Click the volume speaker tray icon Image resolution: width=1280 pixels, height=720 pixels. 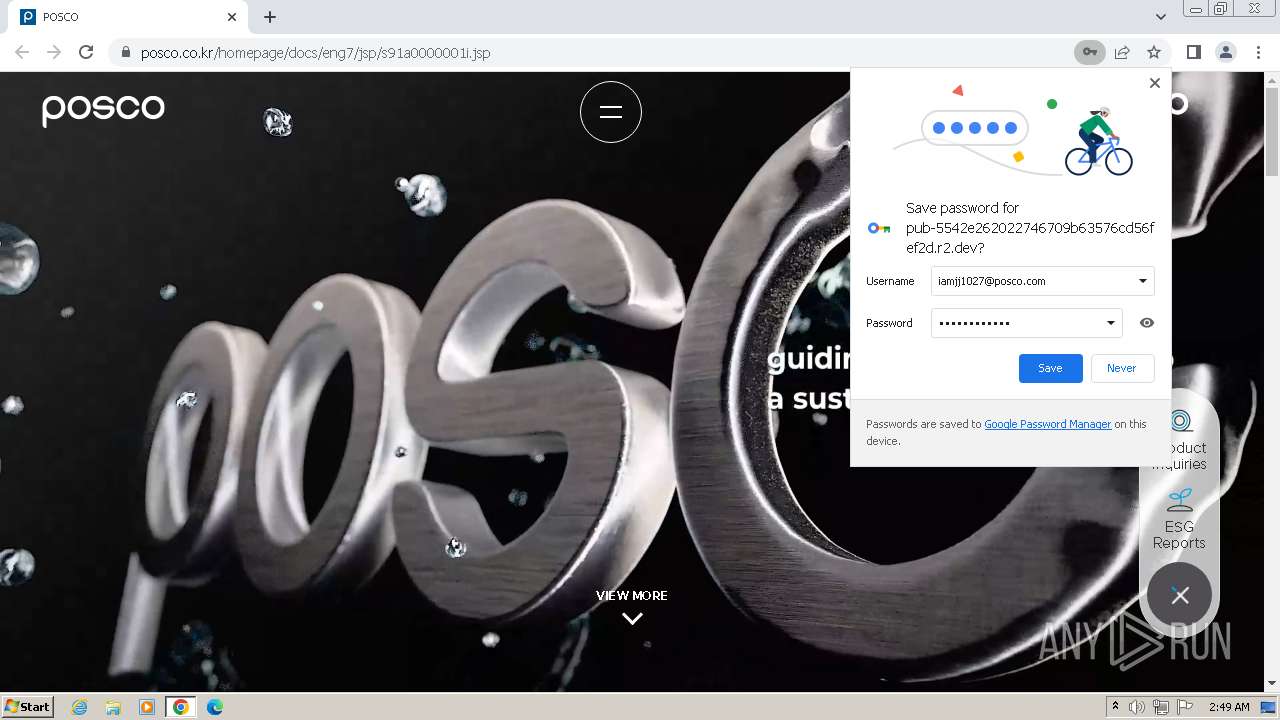(x=1137, y=707)
